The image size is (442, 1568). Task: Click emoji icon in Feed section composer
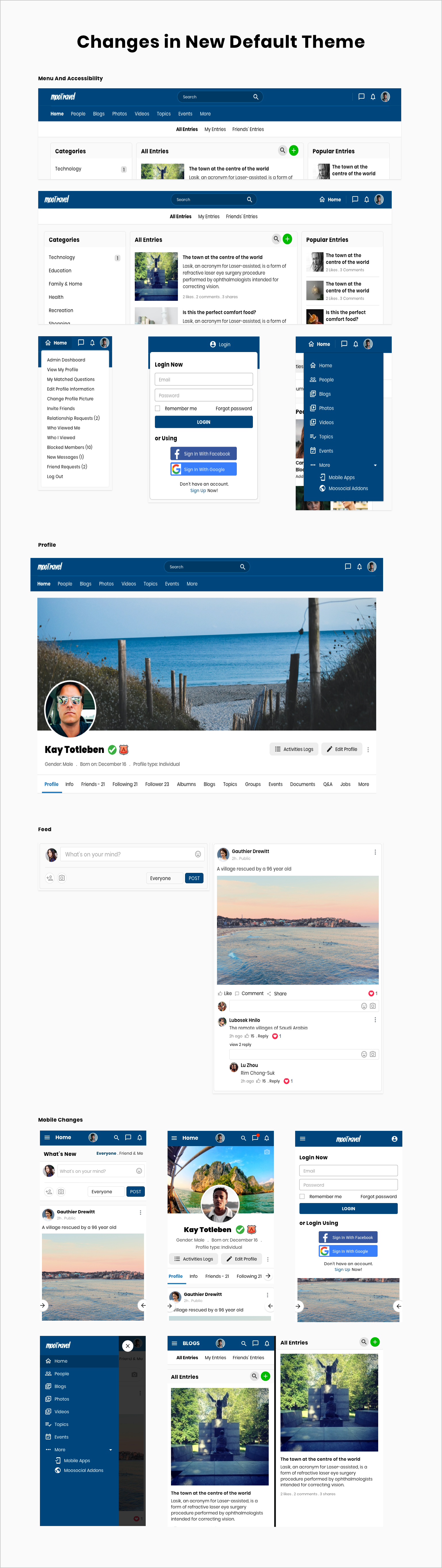point(198,854)
